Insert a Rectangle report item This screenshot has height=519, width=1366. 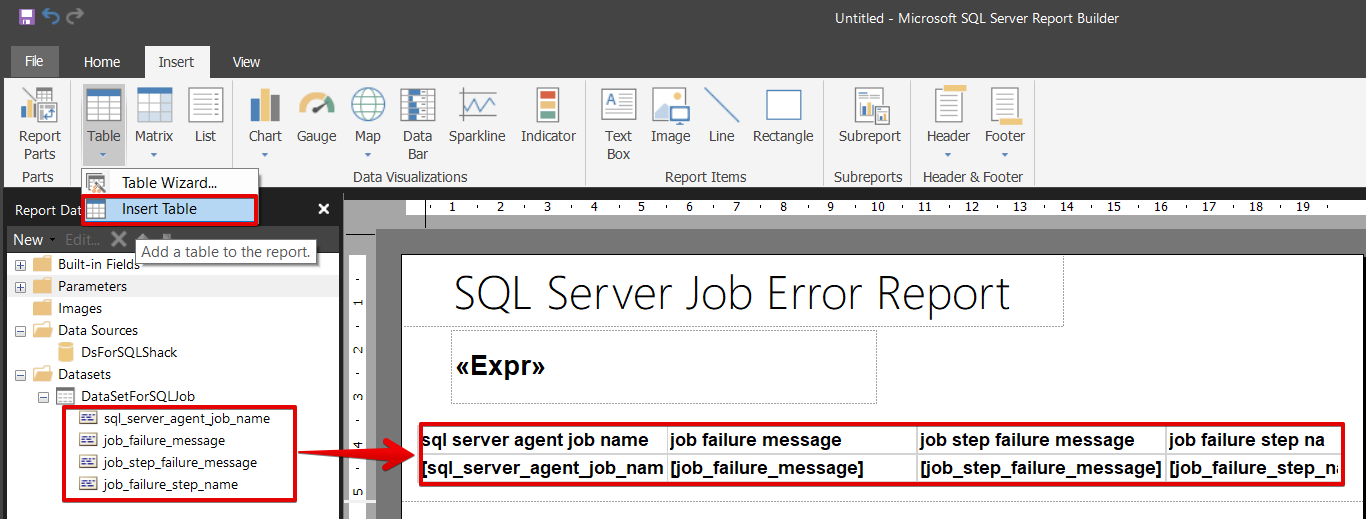(783, 115)
